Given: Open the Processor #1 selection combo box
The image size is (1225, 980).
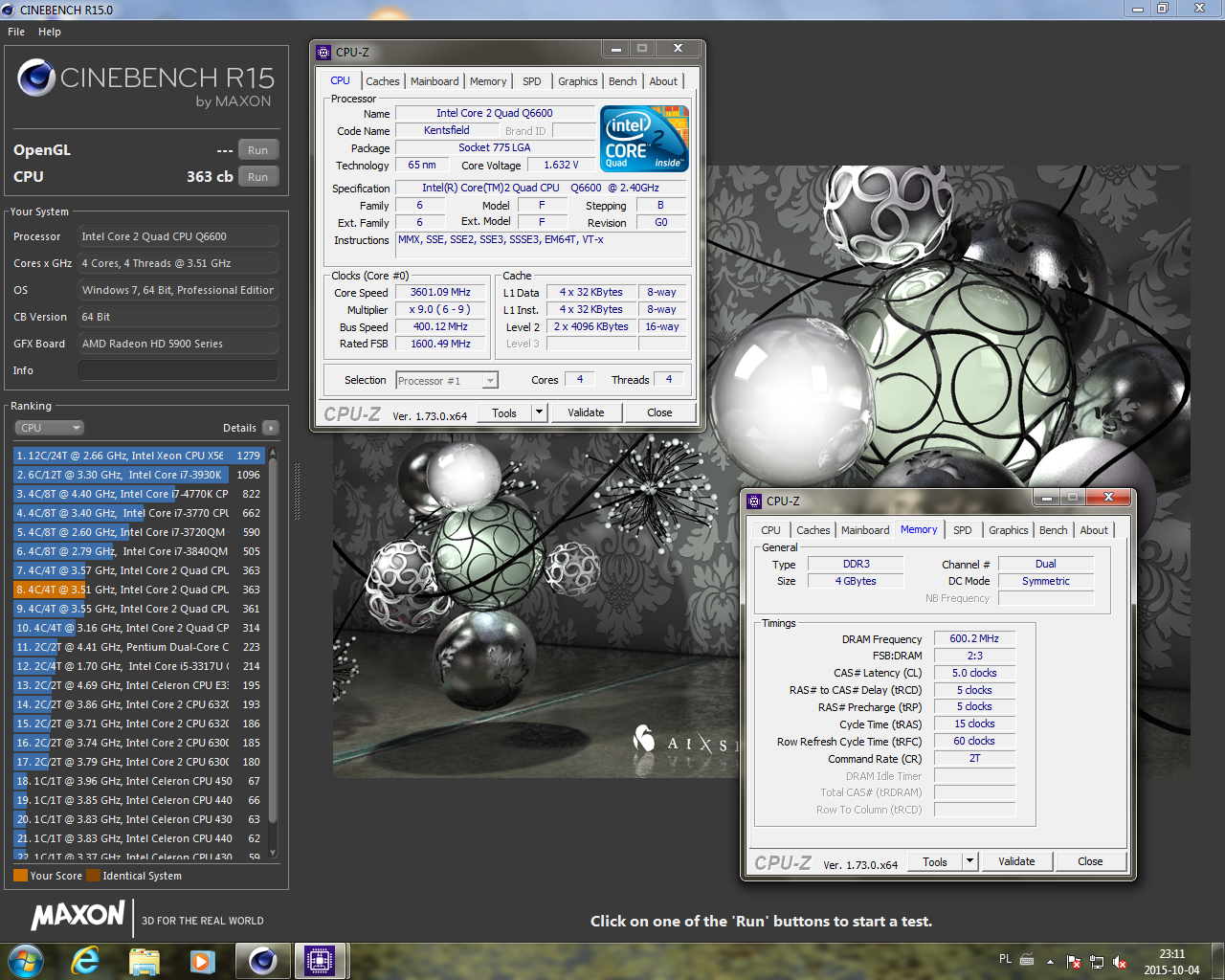Looking at the screenshot, I should (x=447, y=381).
